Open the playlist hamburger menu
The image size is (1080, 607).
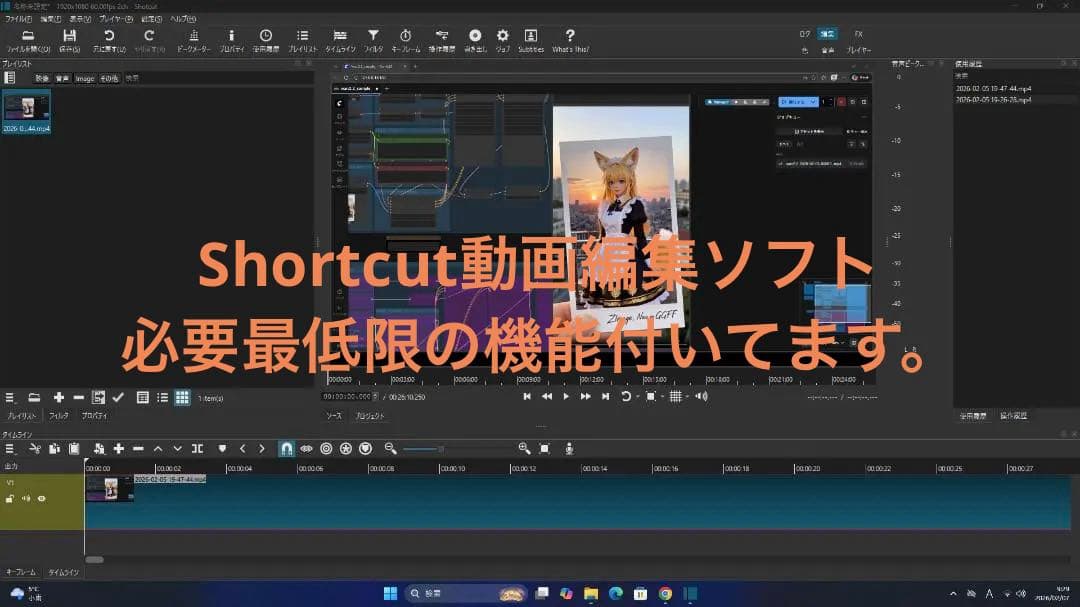(x=10, y=398)
